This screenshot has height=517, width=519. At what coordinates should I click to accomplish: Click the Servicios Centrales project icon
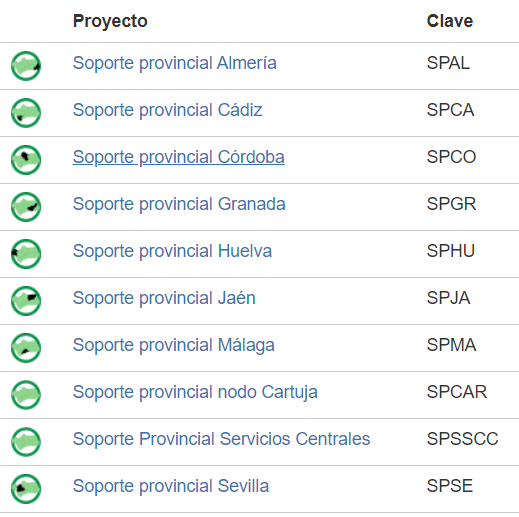click(26, 442)
